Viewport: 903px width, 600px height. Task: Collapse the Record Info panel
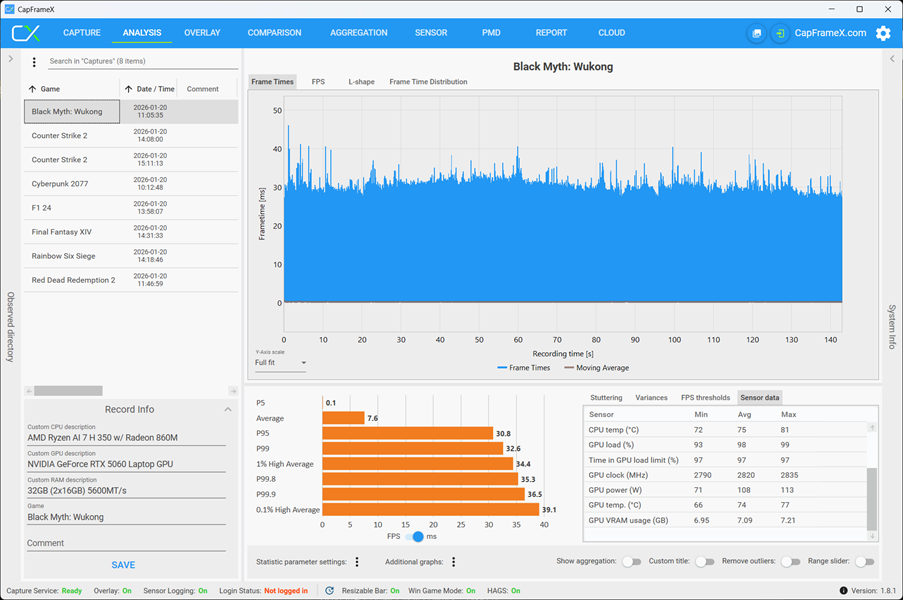coord(228,409)
